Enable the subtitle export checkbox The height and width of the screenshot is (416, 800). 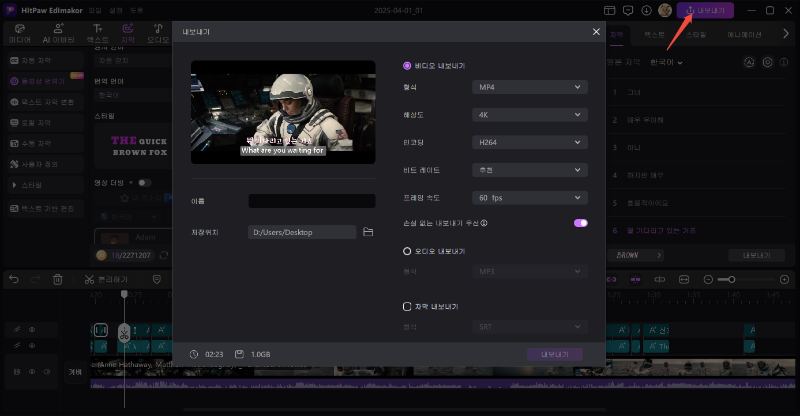407,306
